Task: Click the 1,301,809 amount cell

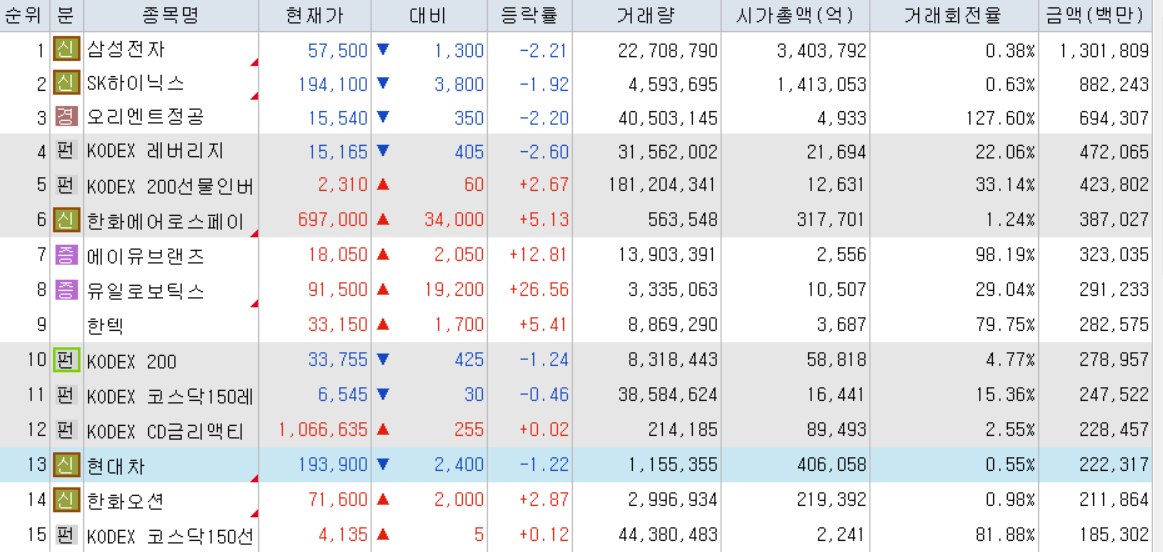Action: [1104, 50]
